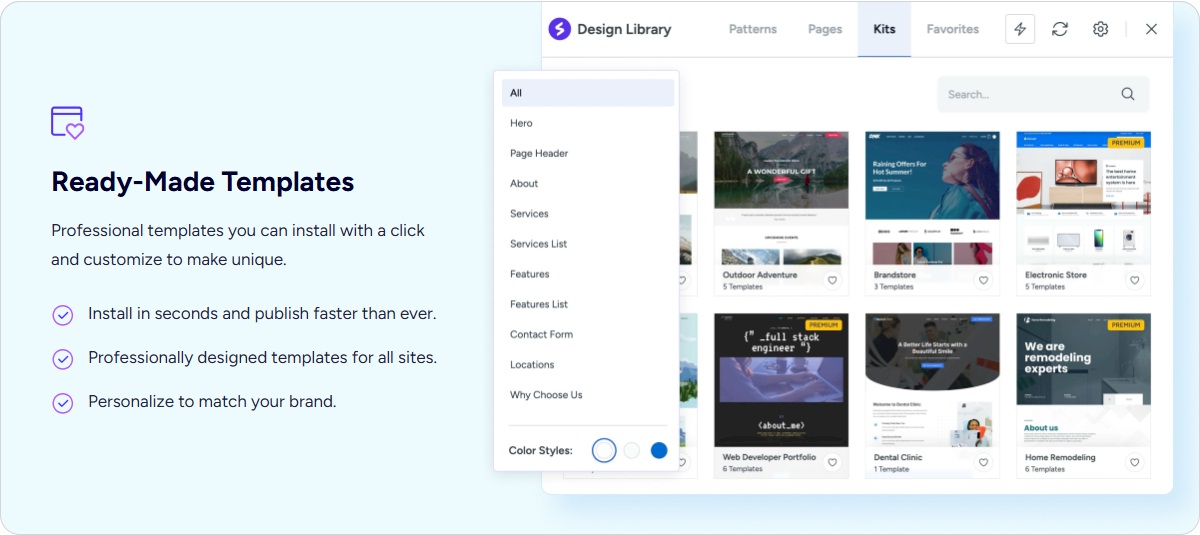Image resolution: width=1200 pixels, height=535 pixels.
Task: Select All in category list
Action: (x=588, y=93)
